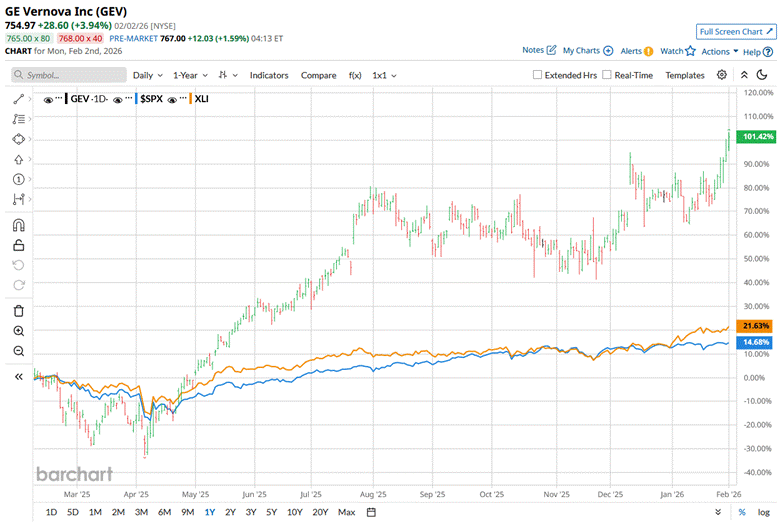Viewport: 780px width, 524px height.
Task: Hide the $SPX comparison line
Action: point(119,99)
